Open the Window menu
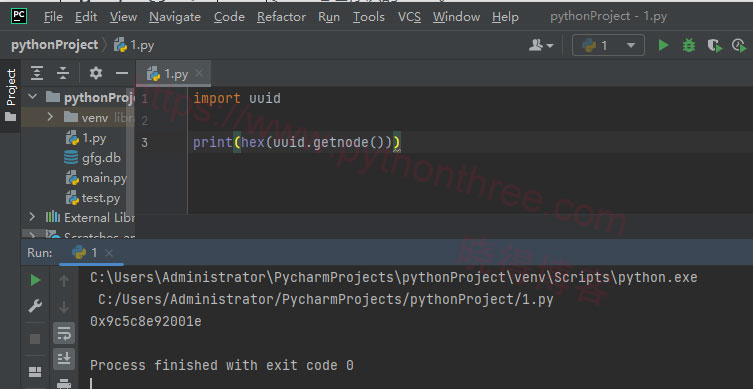The height and width of the screenshot is (389, 753). pyautogui.click(x=456, y=17)
